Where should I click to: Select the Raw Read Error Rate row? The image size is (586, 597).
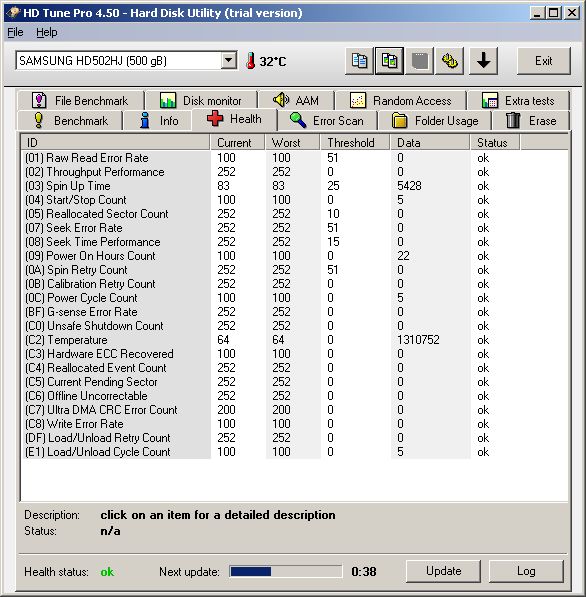pyautogui.click(x=294, y=158)
